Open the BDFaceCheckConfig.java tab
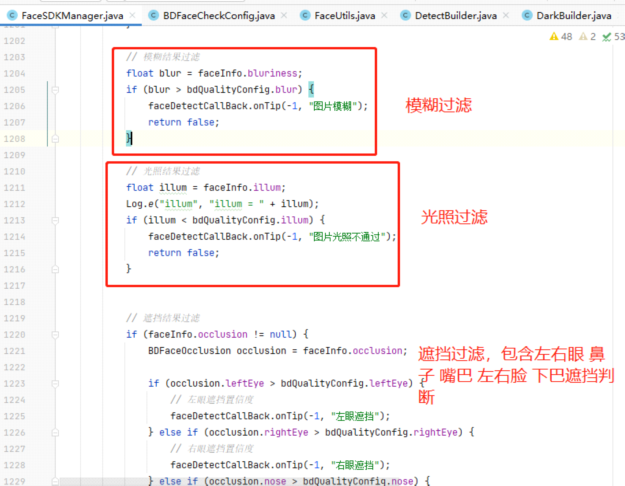The height and width of the screenshot is (486, 625). coord(219,16)
